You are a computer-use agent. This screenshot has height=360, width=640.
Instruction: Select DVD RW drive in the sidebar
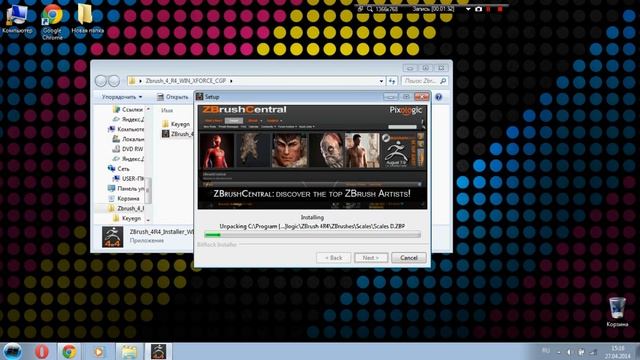pos(128,149)
